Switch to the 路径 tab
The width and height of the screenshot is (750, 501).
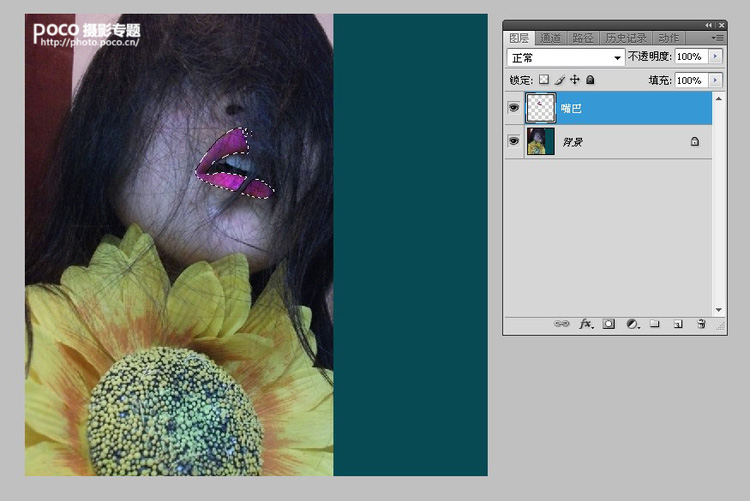(583, 38)
